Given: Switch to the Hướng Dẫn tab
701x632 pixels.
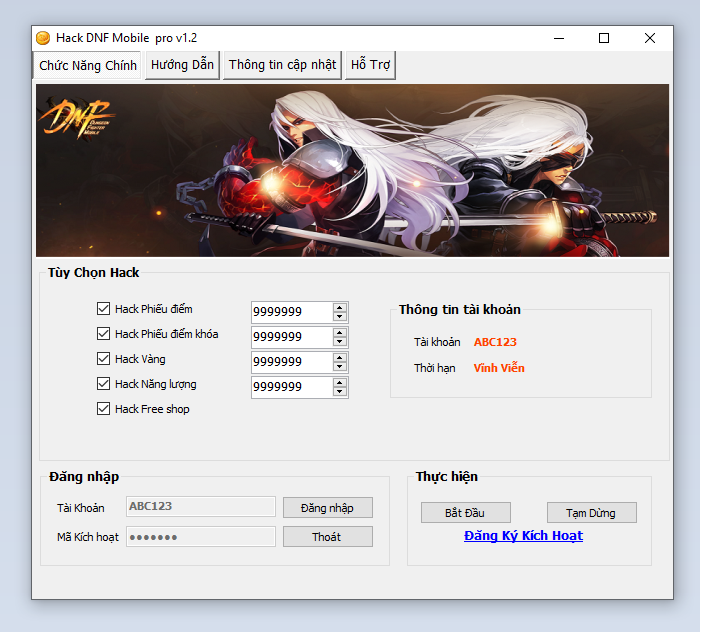Looking at the screenshot, I should (182, 65).
